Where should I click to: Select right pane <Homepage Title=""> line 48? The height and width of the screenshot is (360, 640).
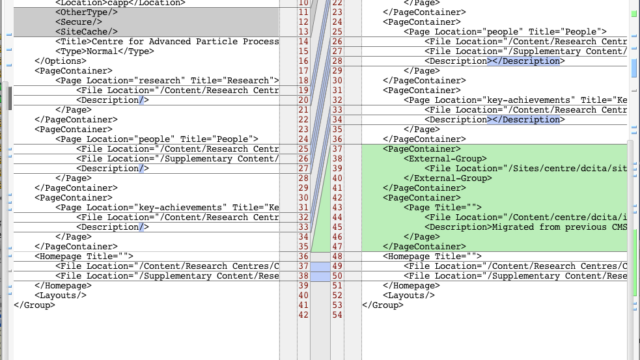432,256
